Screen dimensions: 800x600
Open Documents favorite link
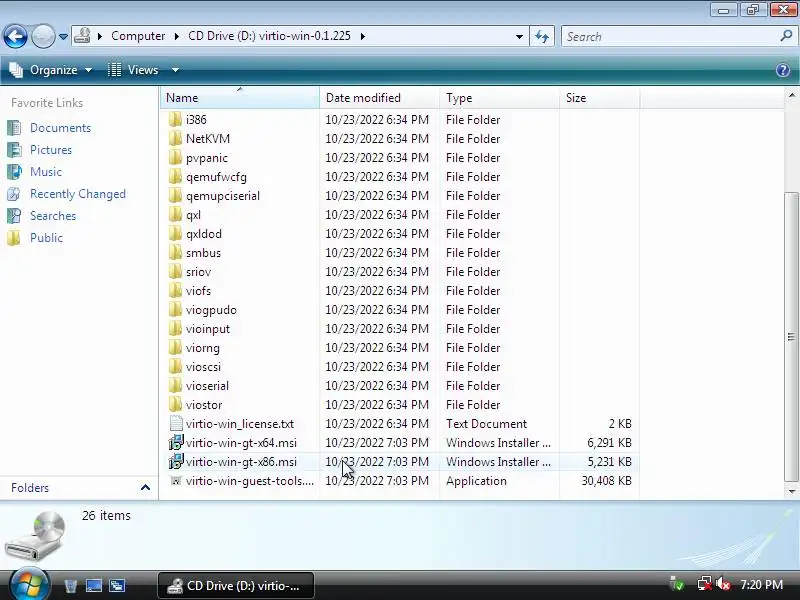(60, 128)
